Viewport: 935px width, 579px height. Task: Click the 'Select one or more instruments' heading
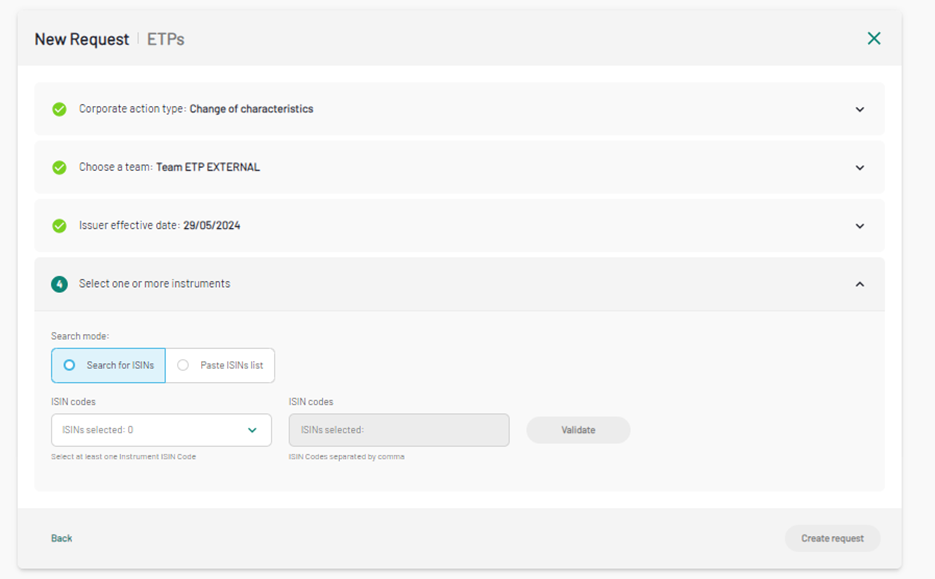tap(154, 284)
